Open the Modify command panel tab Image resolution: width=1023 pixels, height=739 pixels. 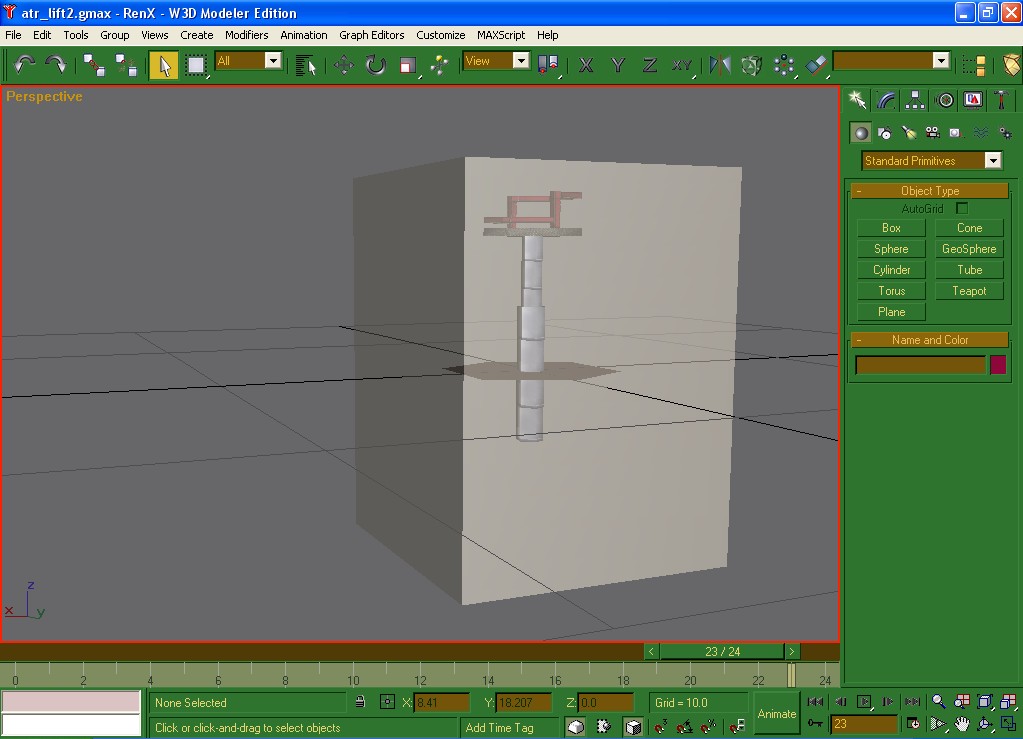point(886,99)
